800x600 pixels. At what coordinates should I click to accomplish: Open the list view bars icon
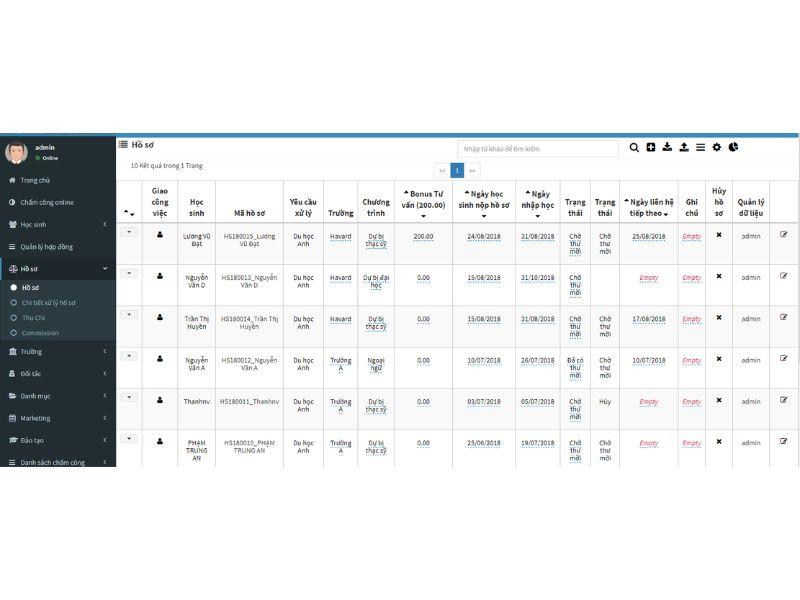tap(701, 147)
